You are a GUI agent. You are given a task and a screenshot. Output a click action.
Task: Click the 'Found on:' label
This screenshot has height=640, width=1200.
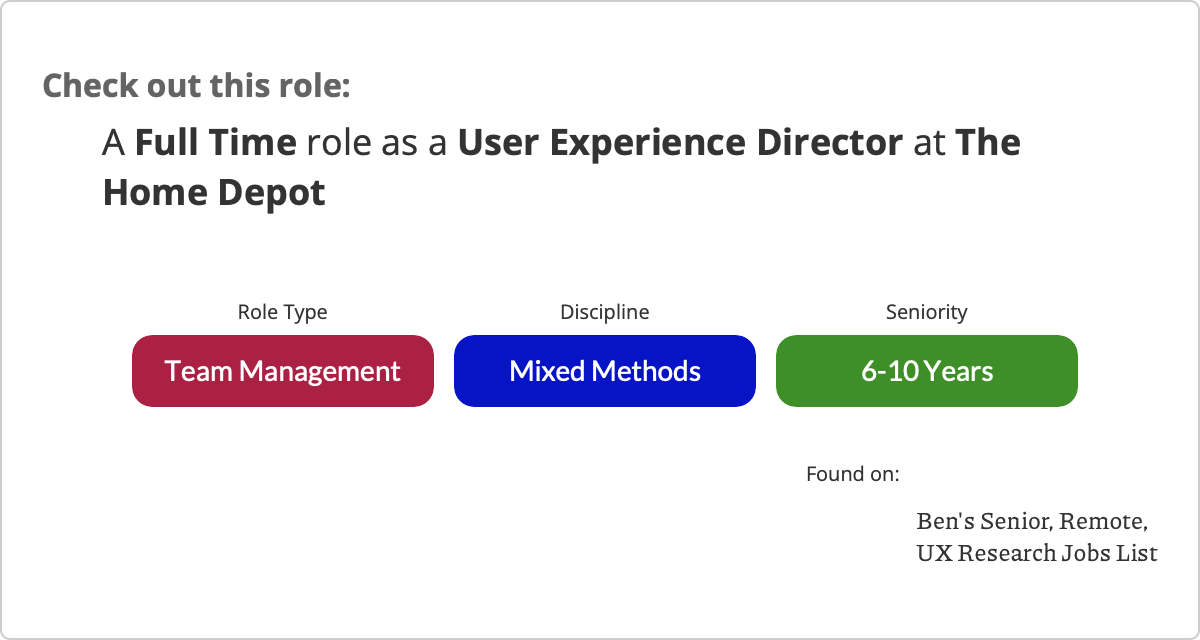pos(853,473)
